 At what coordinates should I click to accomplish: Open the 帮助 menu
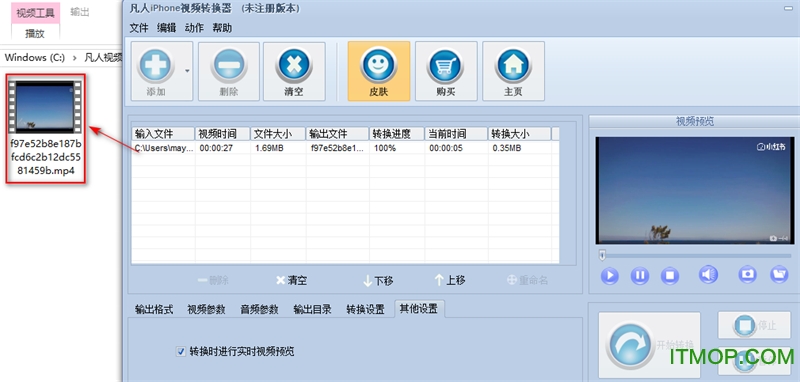point(222,28)
